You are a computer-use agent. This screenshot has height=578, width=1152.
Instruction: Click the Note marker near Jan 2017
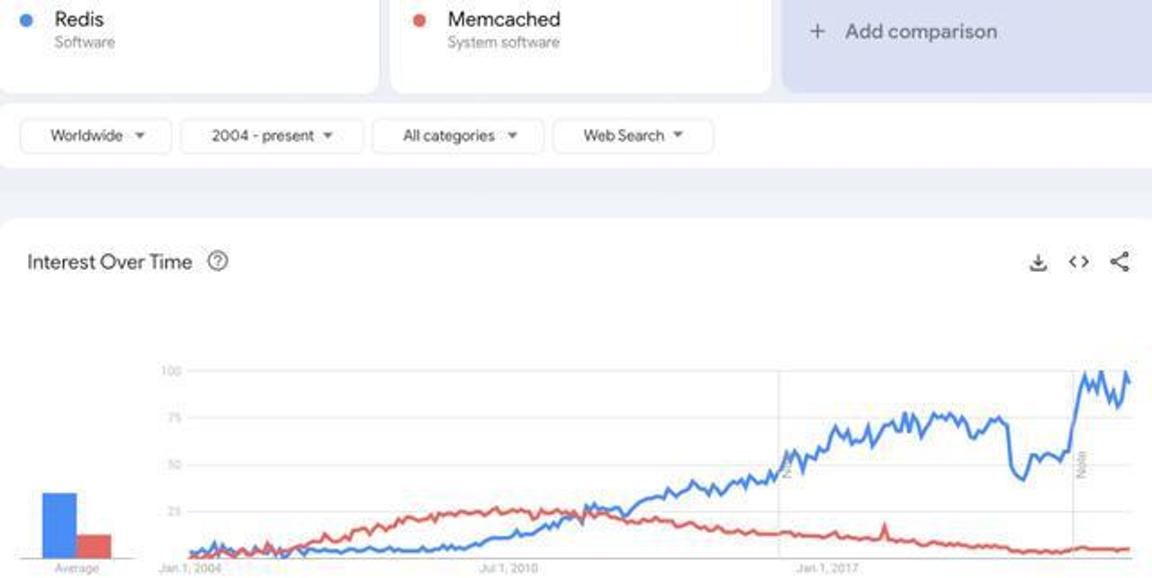point(785,466)
